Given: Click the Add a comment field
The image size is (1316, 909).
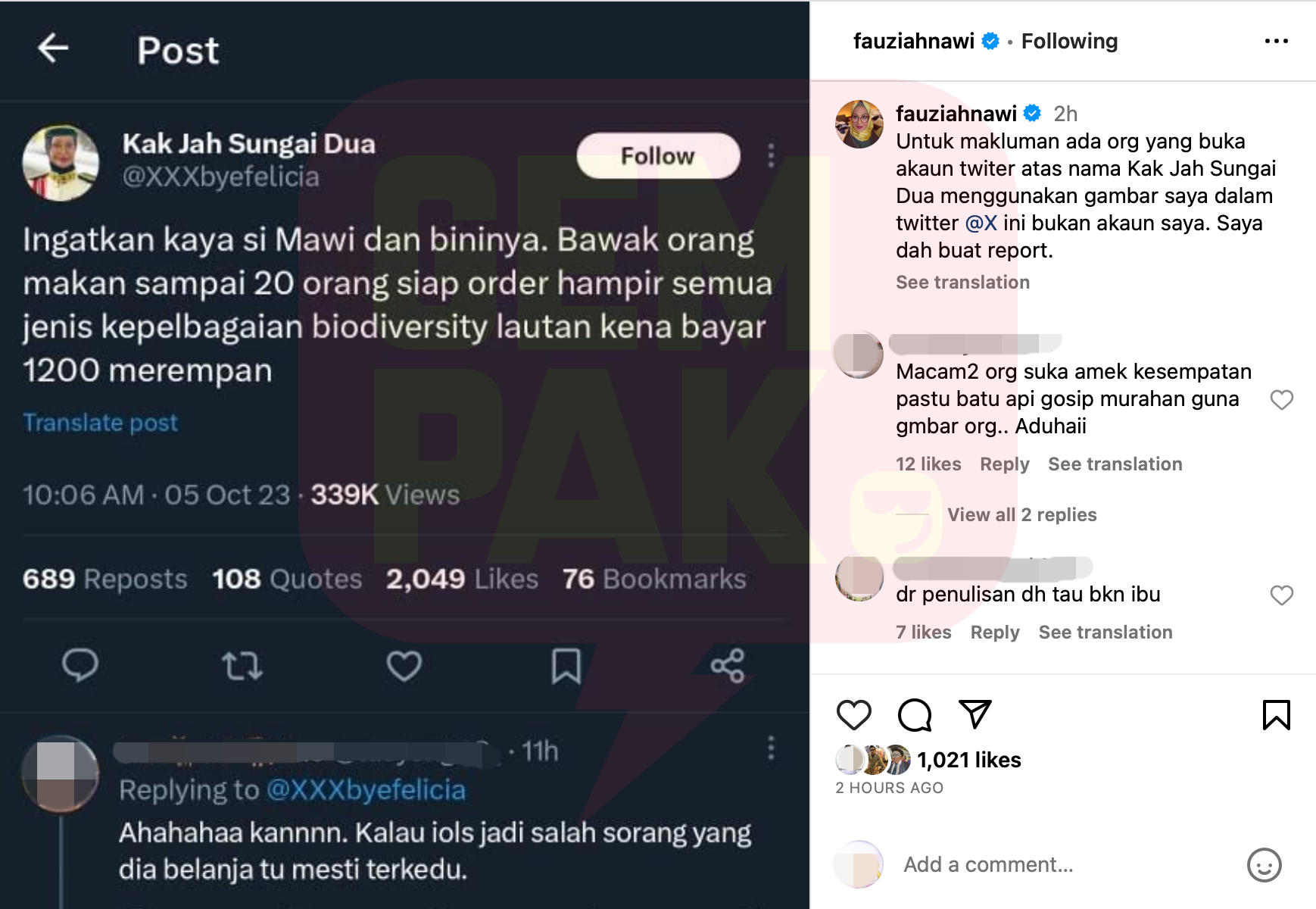Looking at the screenshot, I should click(1068, 865).
